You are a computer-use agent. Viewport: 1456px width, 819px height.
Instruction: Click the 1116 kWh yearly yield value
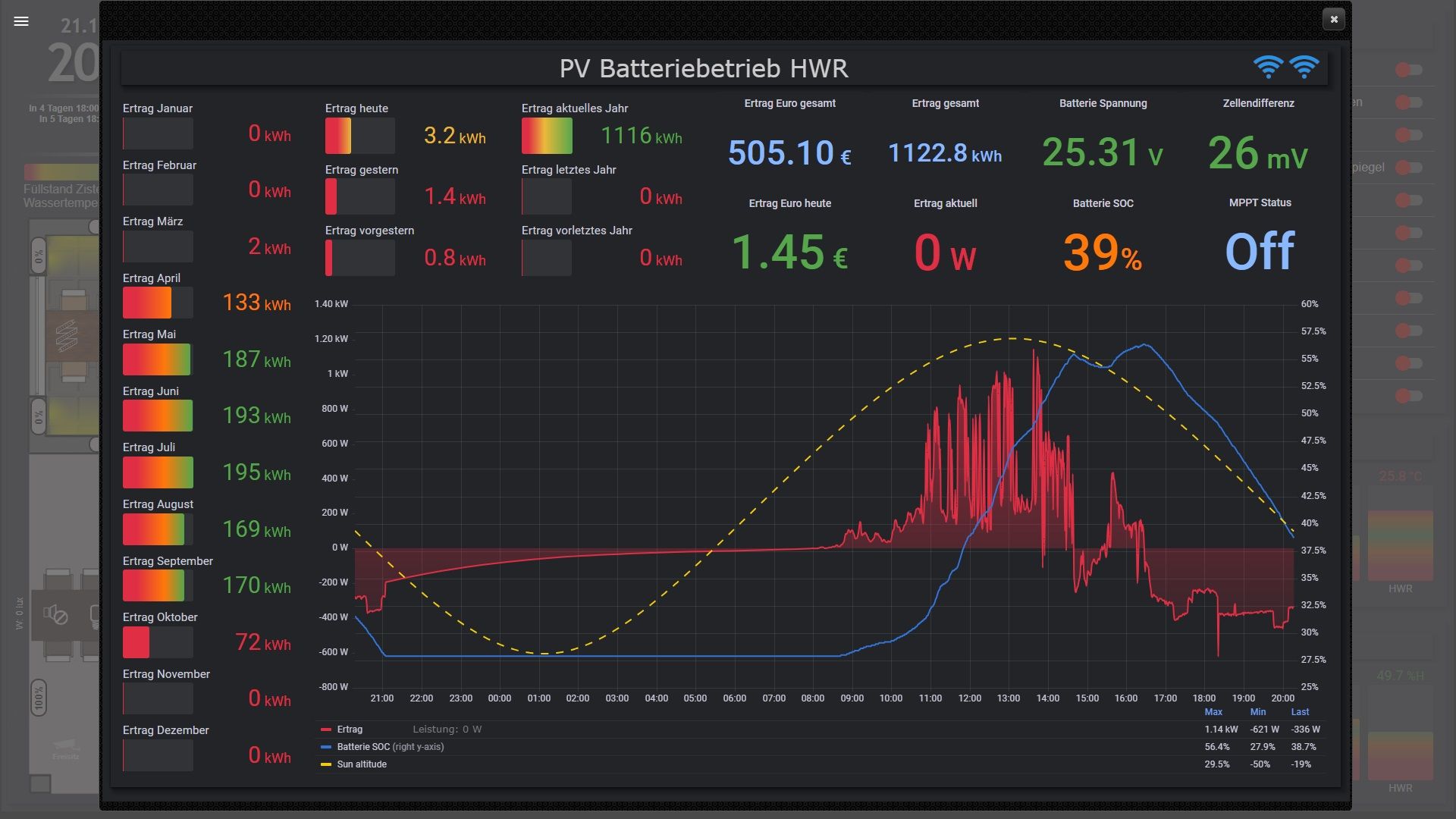[x=642, y=136]
